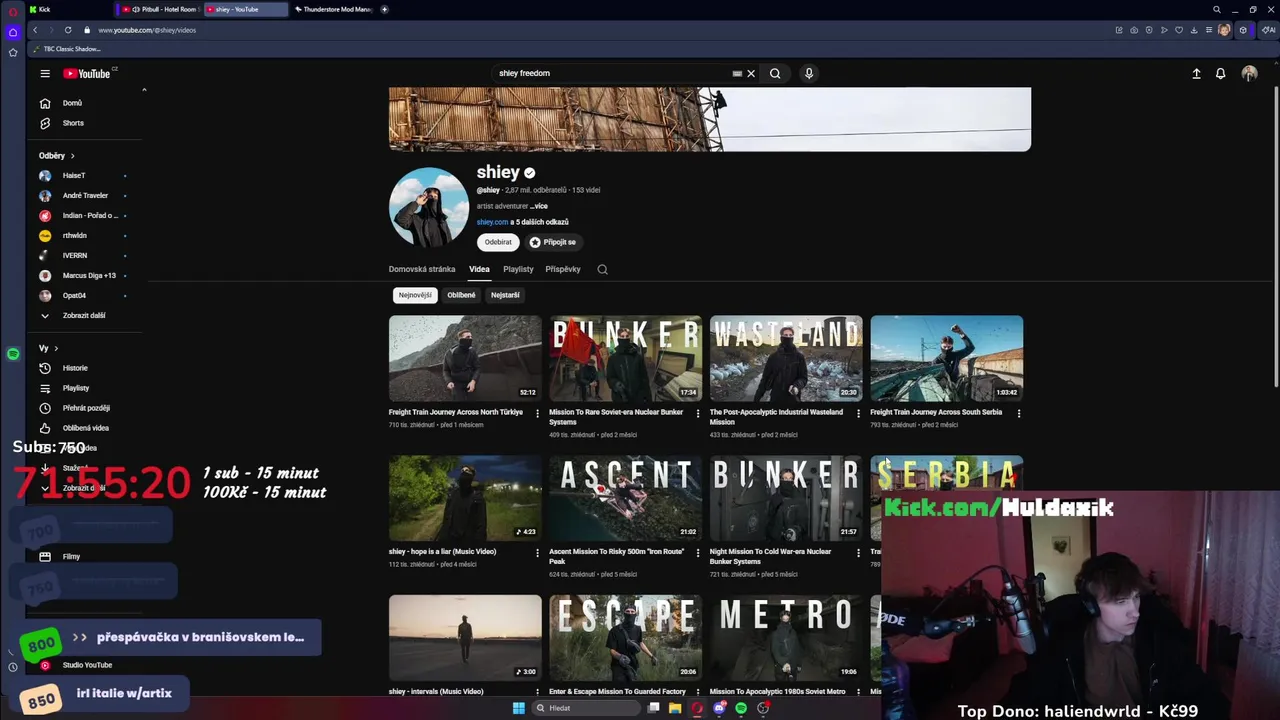The height and width of the screenshot is (720, 1280).
Task: Open Oblíbená videa in sidebar
Action: point(85,428)
